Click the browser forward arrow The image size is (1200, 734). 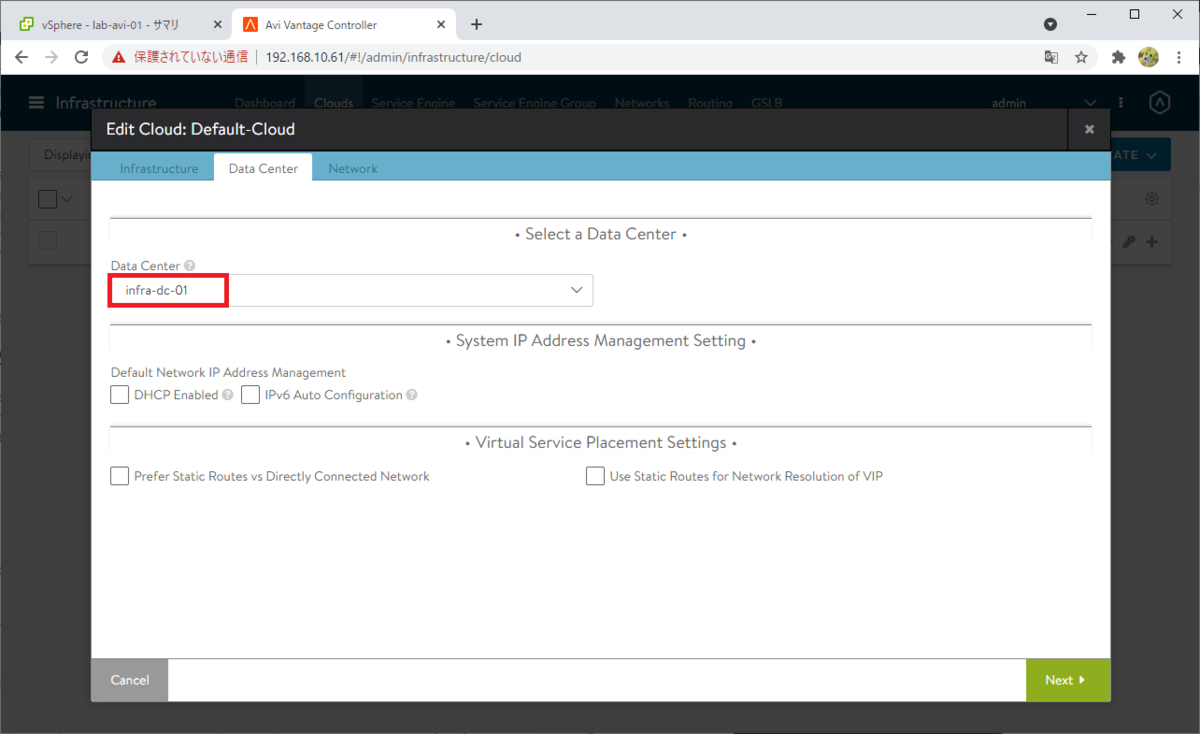pyautogui.click(x=52, y=57)
